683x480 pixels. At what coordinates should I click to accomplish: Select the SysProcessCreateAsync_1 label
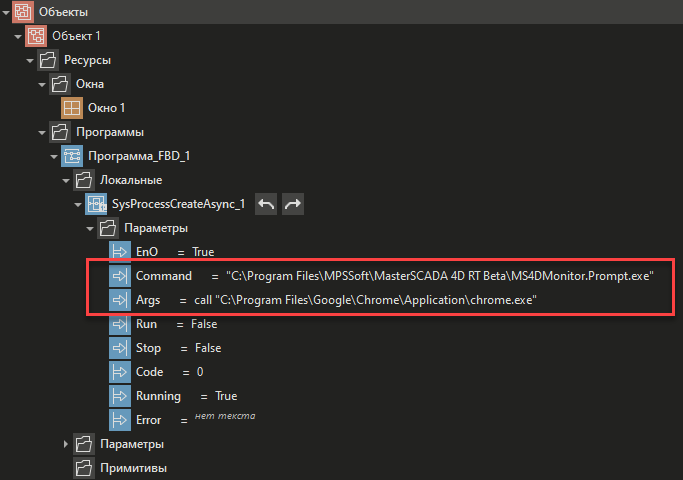pos(179,204)
